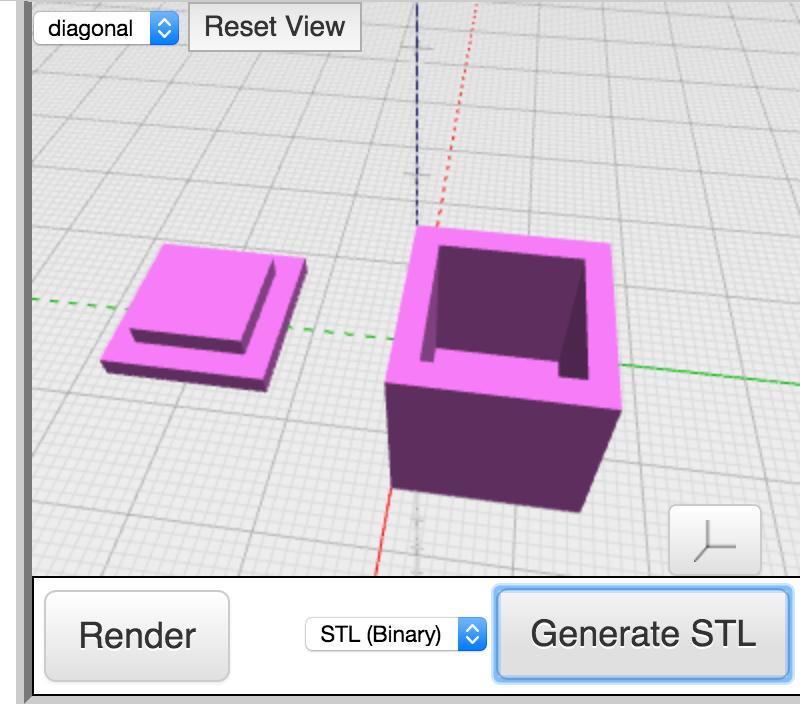Click the Reset View button
Viewport: 800px width, 704px height.
tap(275, 27)
